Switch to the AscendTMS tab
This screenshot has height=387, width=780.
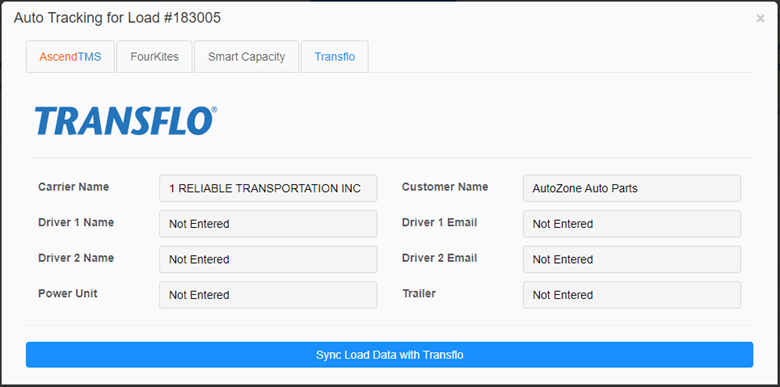(x=70, y=57)
